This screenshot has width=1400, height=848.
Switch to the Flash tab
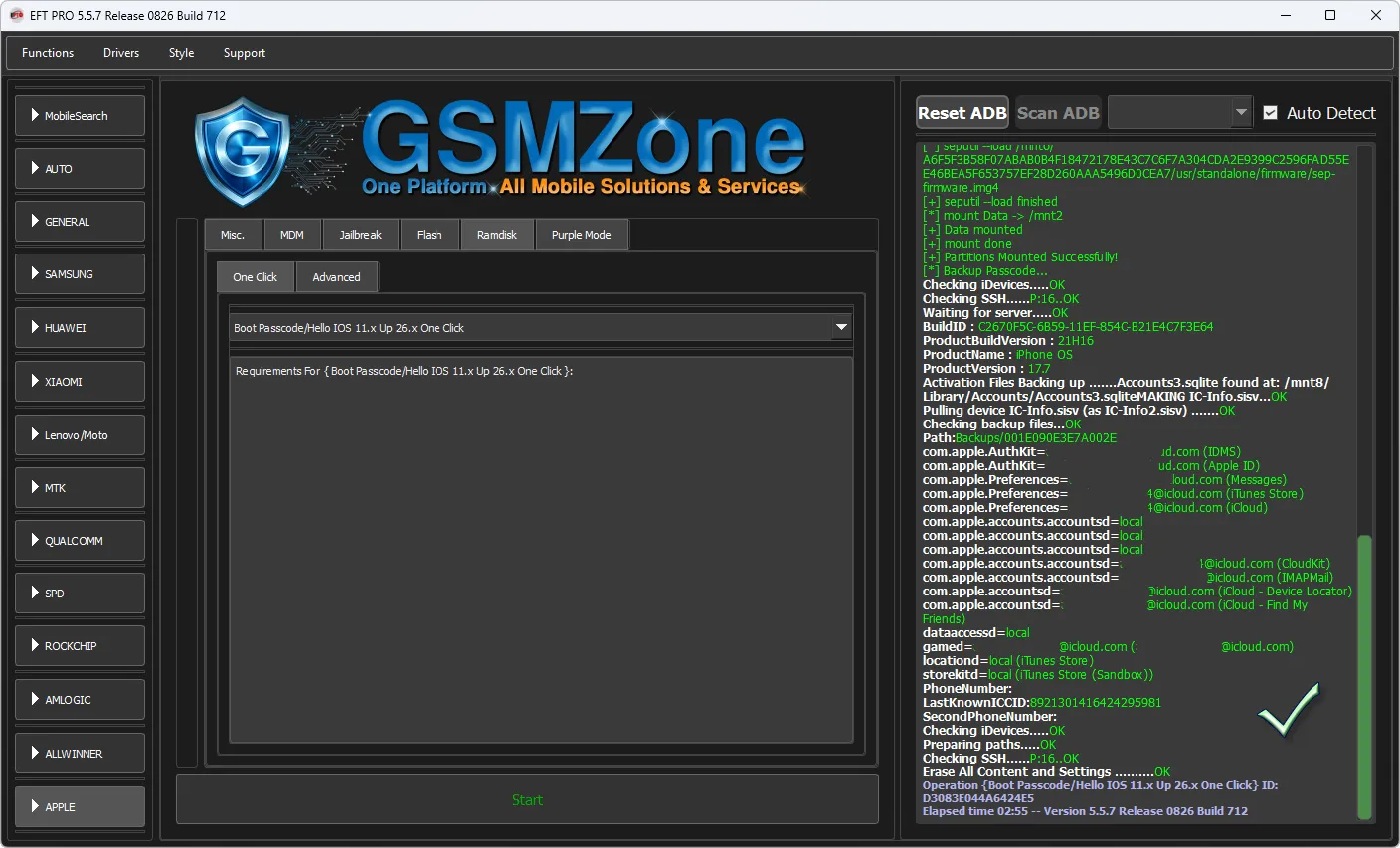[x=430, y=235]
